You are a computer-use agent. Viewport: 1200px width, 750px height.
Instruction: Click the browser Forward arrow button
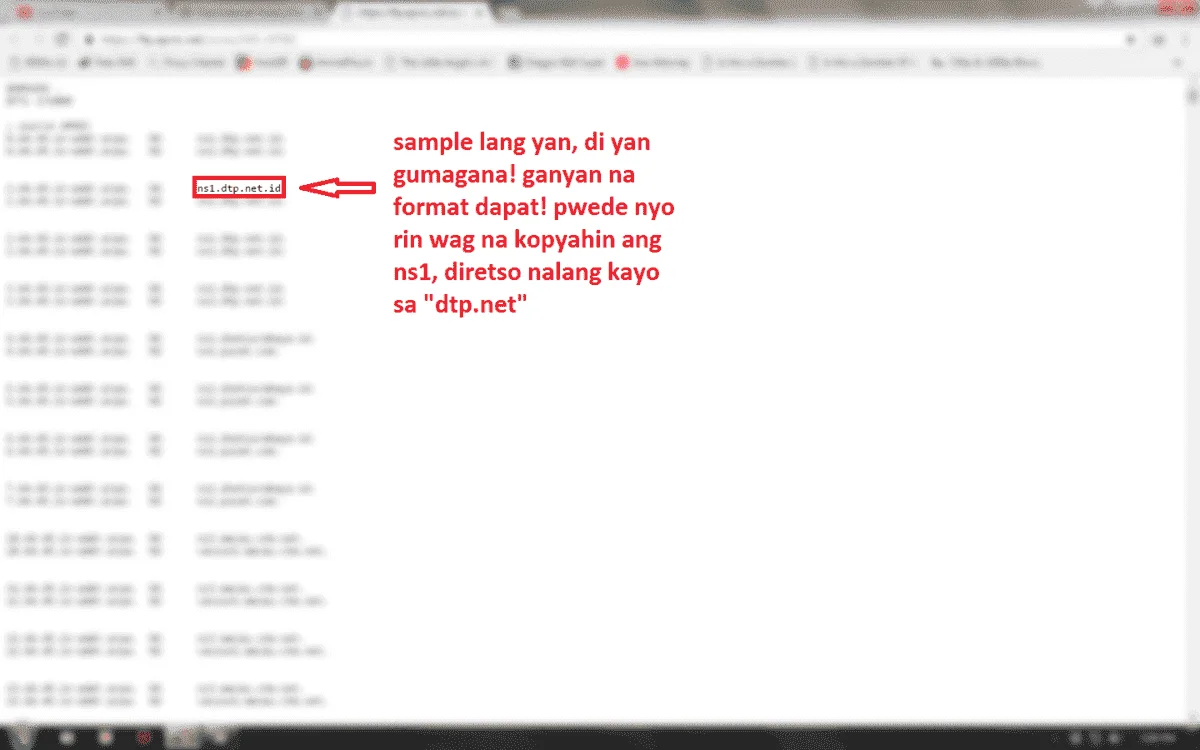[38, 39]
